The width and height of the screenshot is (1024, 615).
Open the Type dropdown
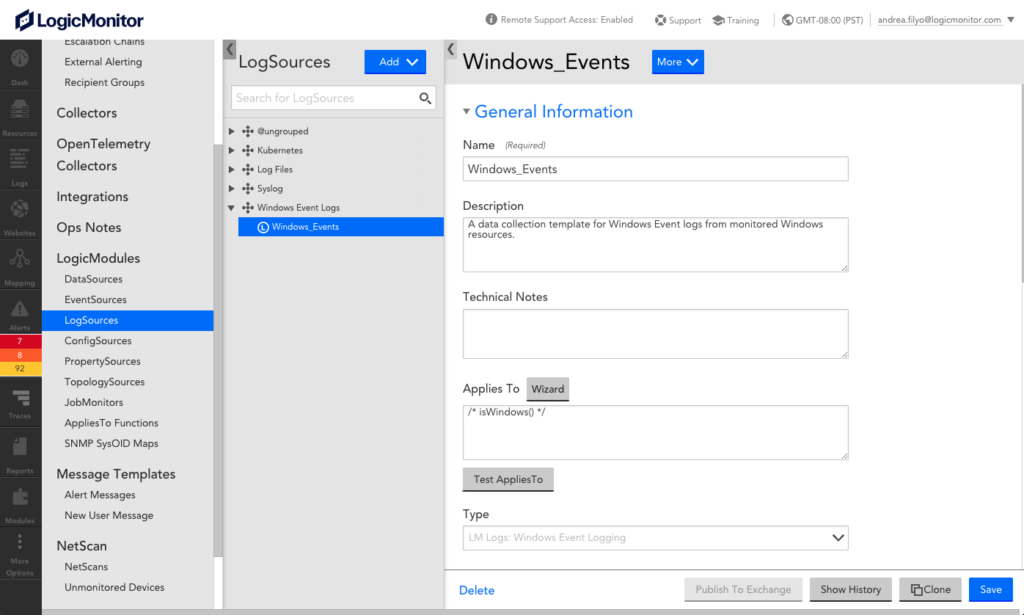click(x=656, y=538)
